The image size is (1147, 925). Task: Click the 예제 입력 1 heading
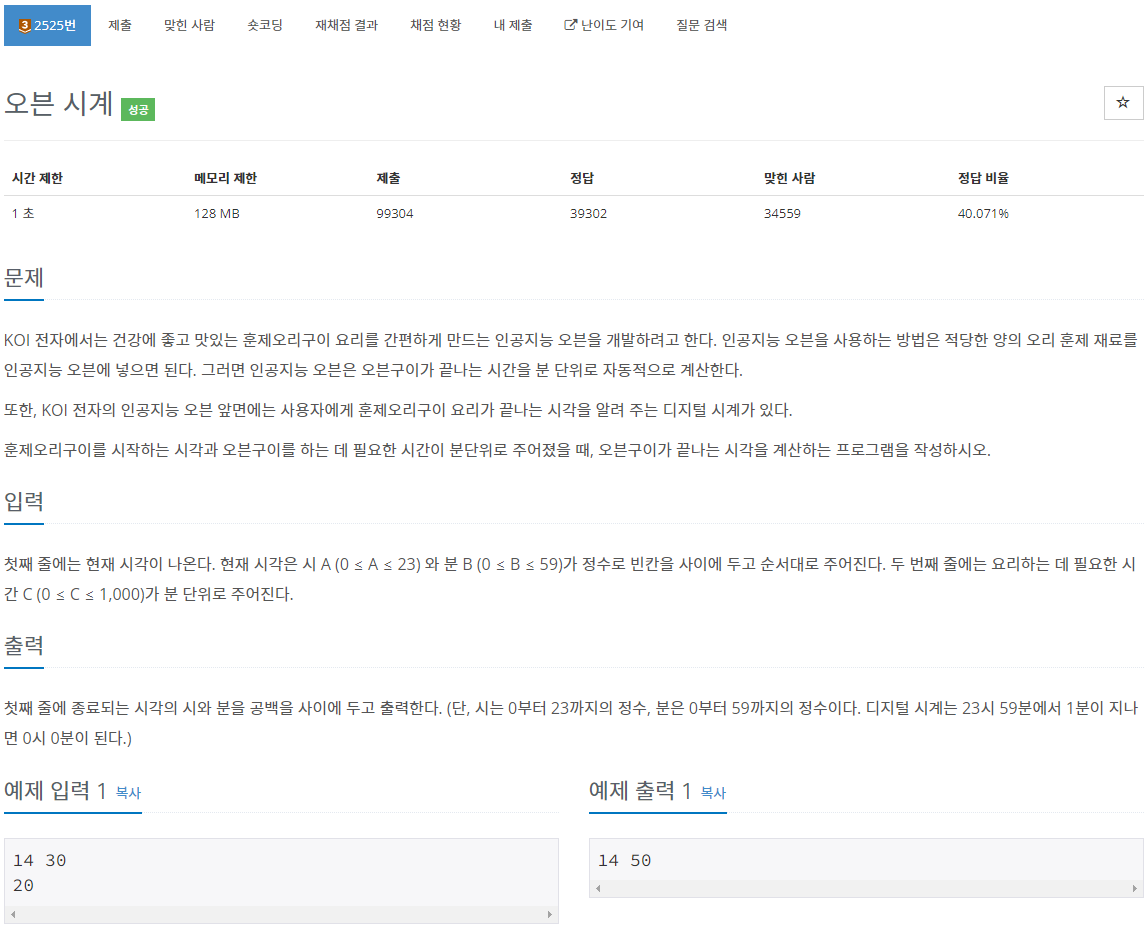56,790
